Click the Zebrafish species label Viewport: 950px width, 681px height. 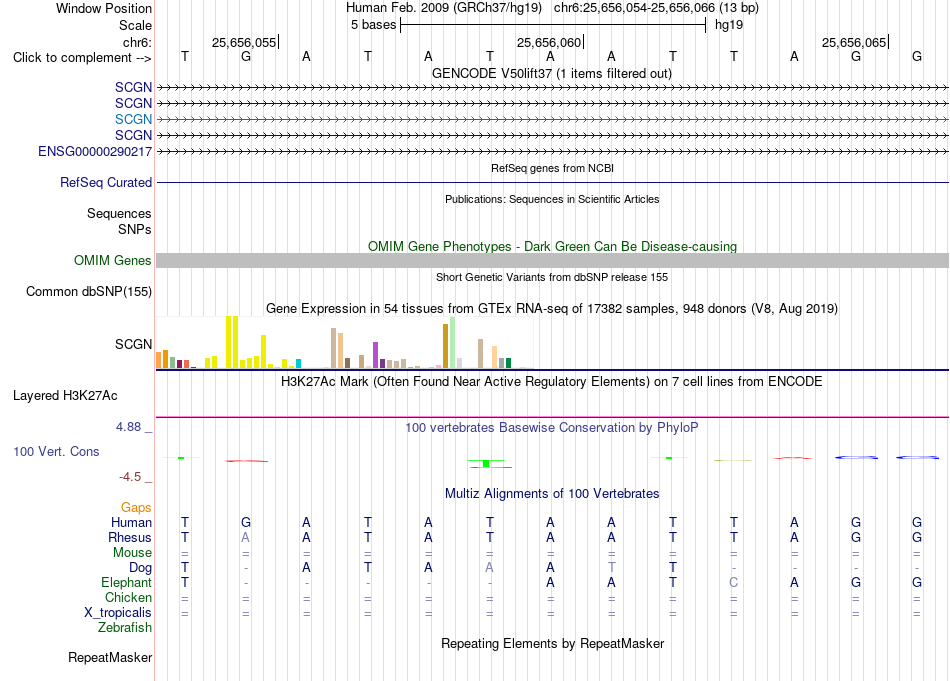click(x=125, y=628)
